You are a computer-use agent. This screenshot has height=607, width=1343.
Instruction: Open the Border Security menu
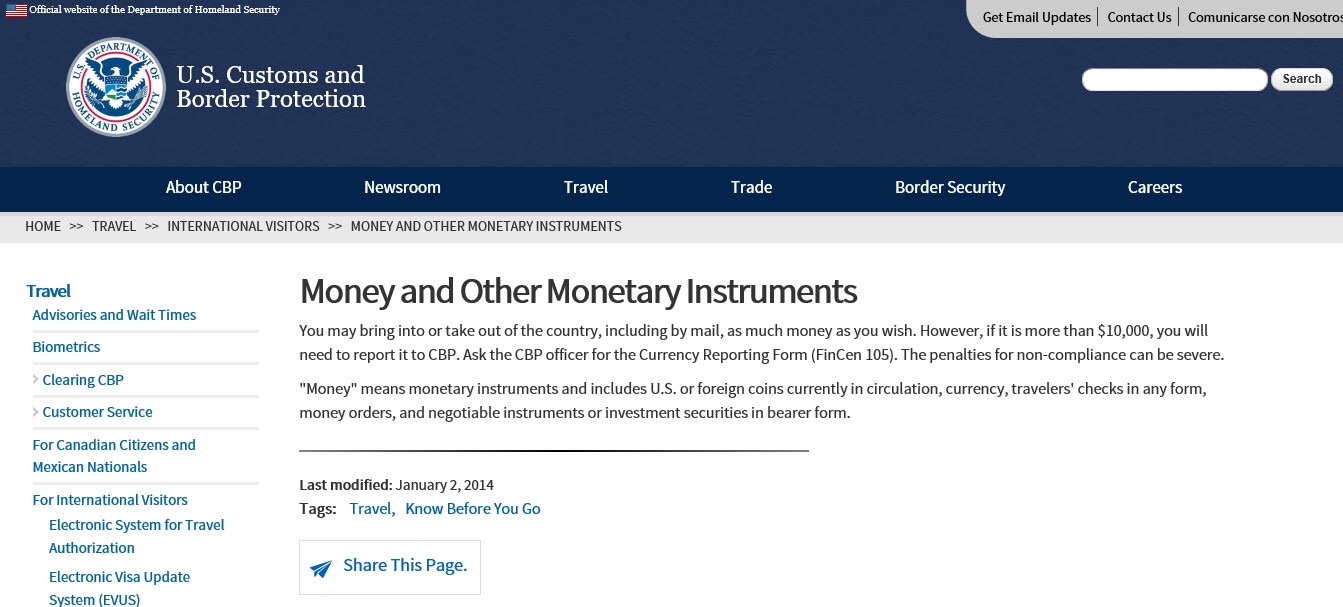tap(950, 187)
